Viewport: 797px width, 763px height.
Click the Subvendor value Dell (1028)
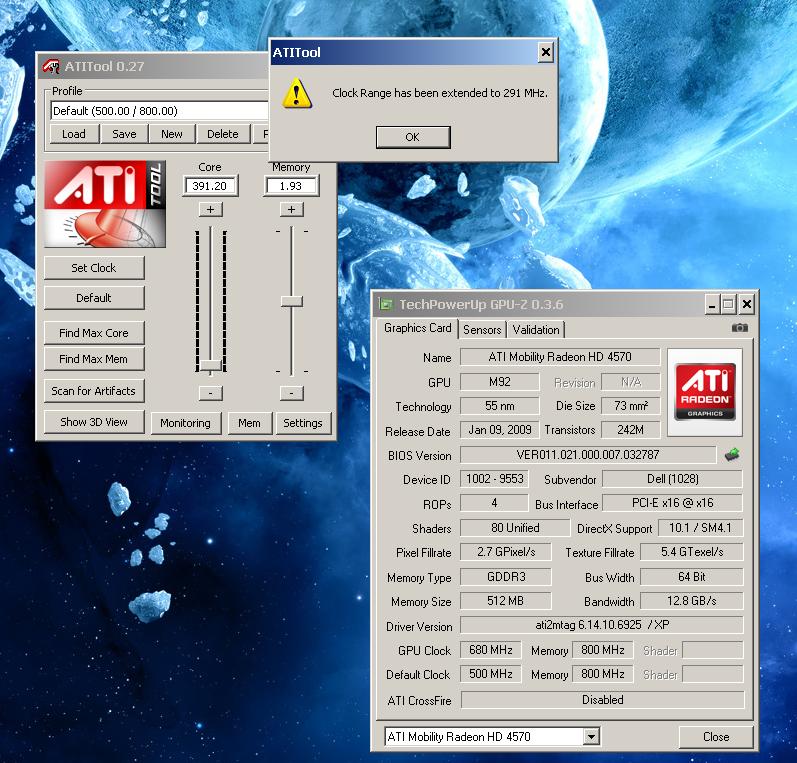click(672, 479)
